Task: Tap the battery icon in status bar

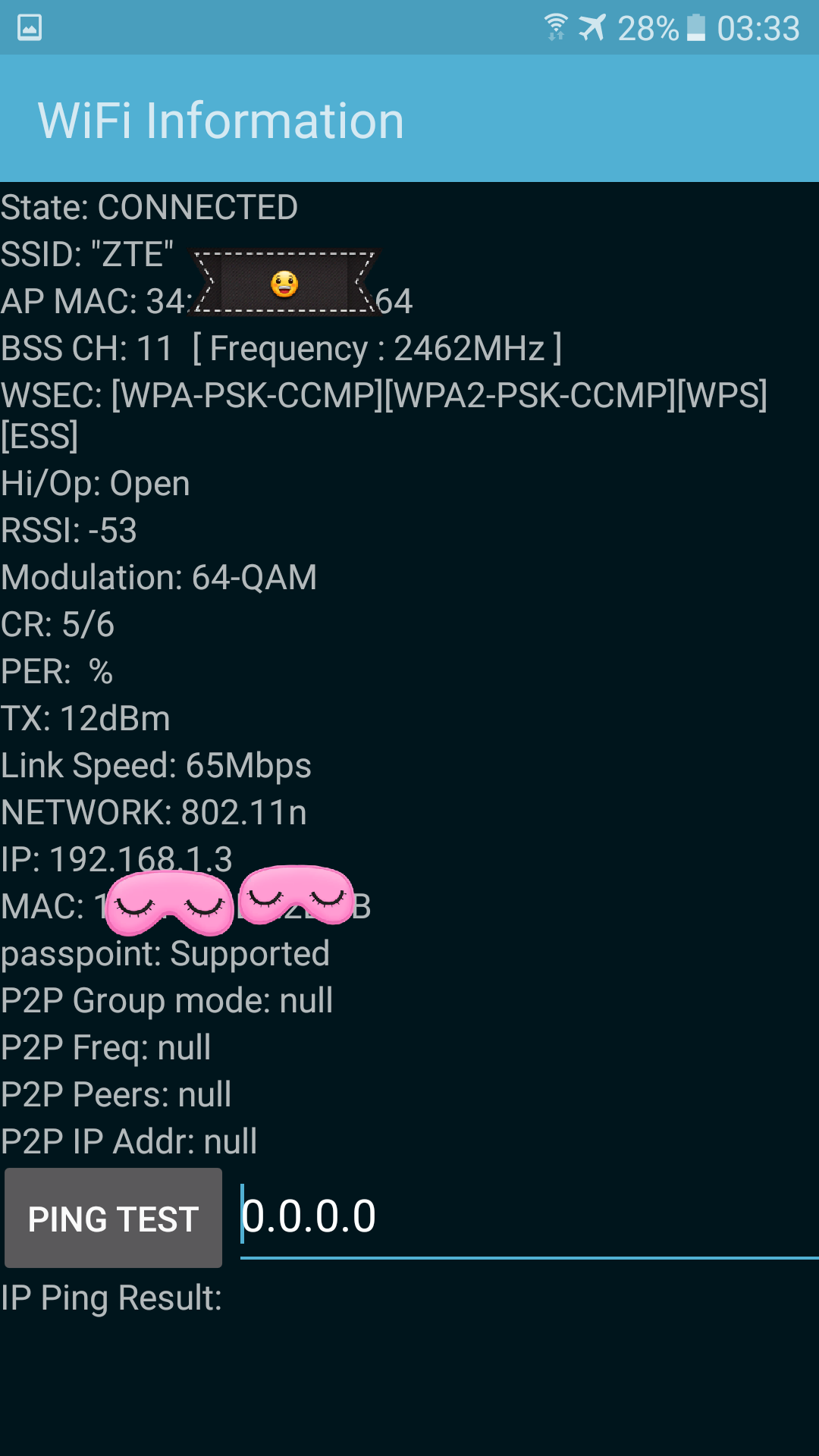Action: (695, 28)
